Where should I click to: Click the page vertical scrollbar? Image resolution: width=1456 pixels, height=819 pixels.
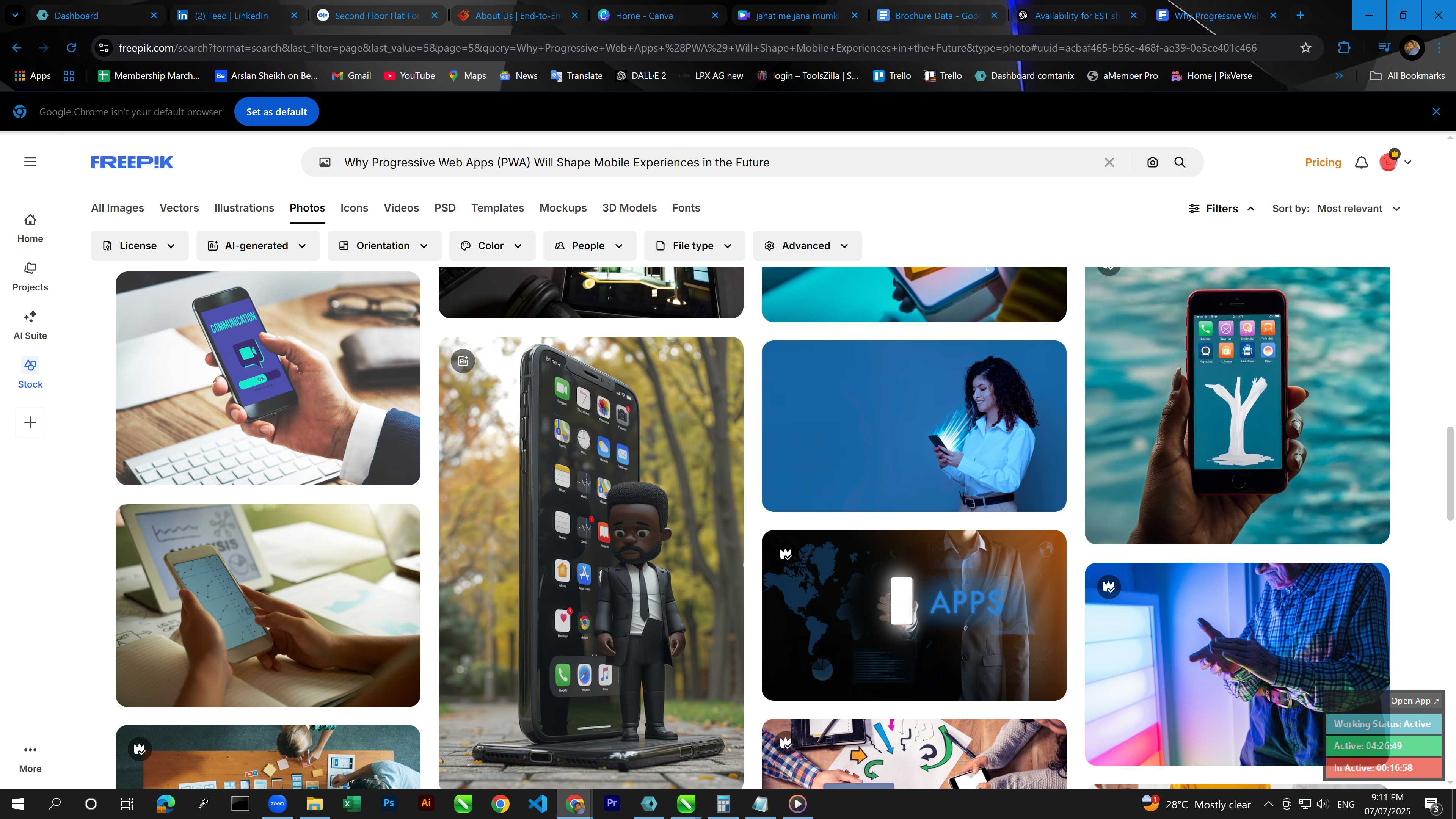tap(1450, 474)
